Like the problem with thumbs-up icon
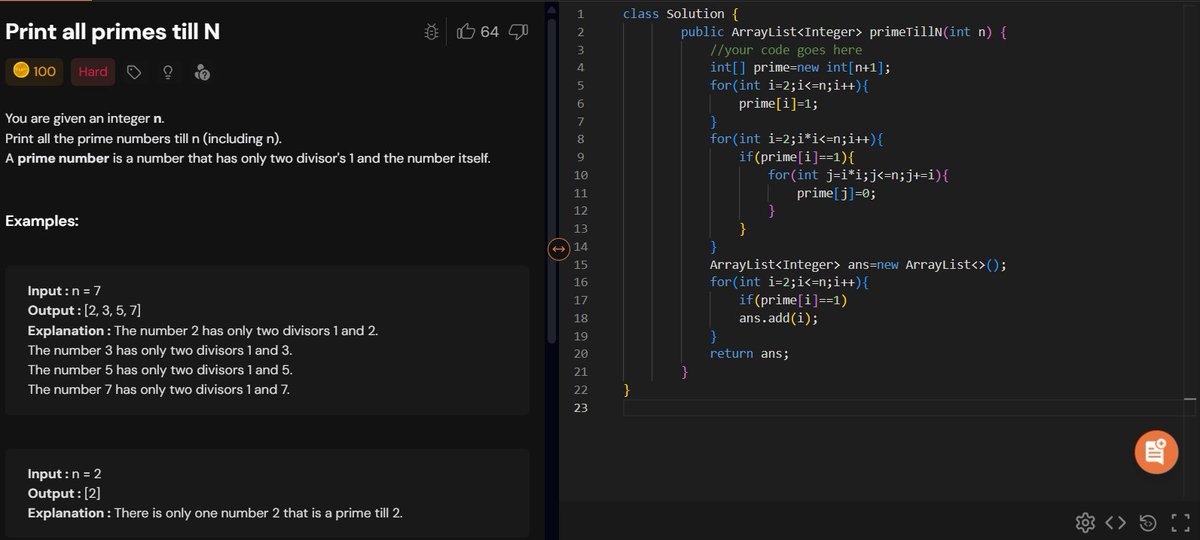 466,32
